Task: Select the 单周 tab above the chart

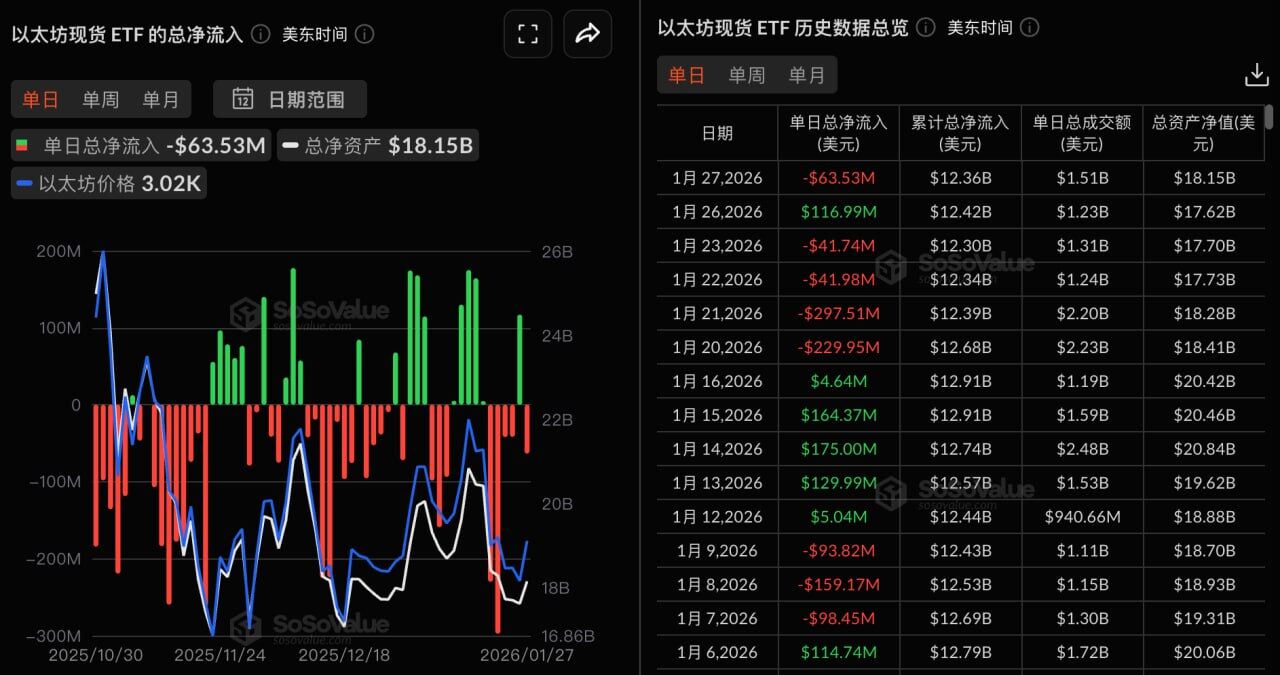Action: click(x=100, y=99)
